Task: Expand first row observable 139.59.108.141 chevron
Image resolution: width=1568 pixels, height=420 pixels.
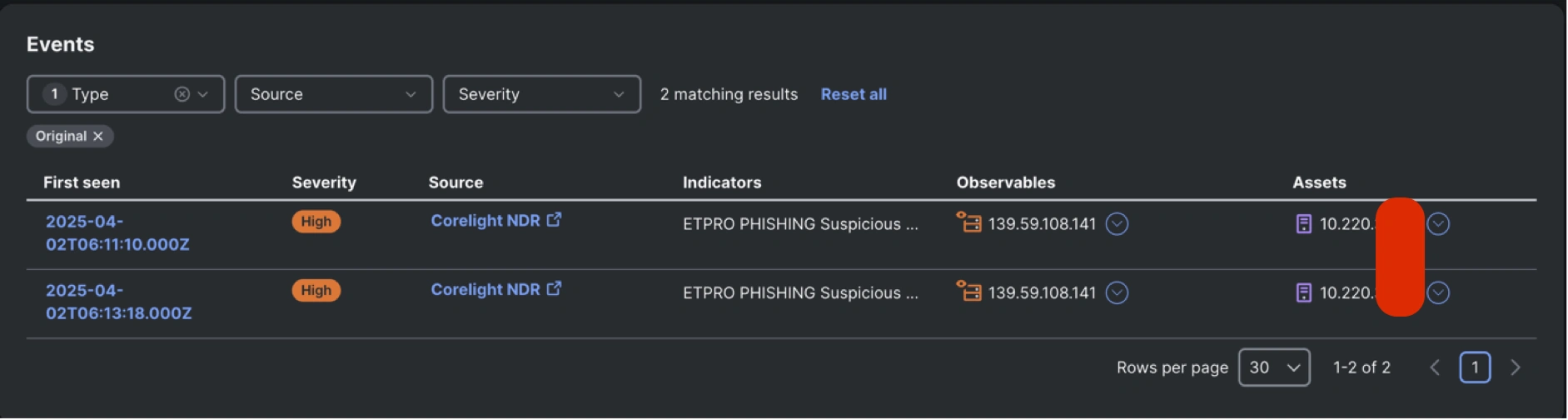Action: (x=1117, y=223)
